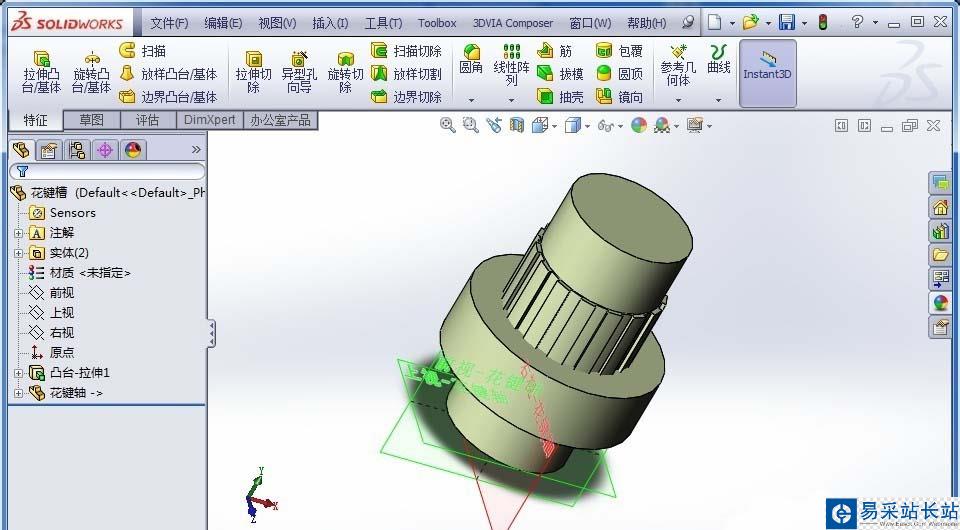Choose the 放样凸台/基体 loft feature

168,74
